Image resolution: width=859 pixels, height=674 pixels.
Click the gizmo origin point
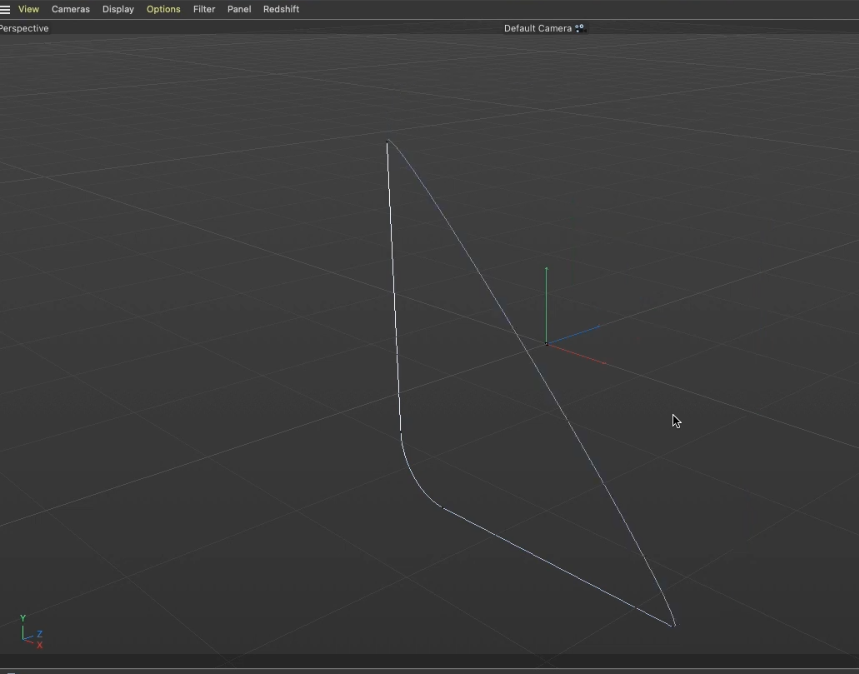click(x=547, y=343)
